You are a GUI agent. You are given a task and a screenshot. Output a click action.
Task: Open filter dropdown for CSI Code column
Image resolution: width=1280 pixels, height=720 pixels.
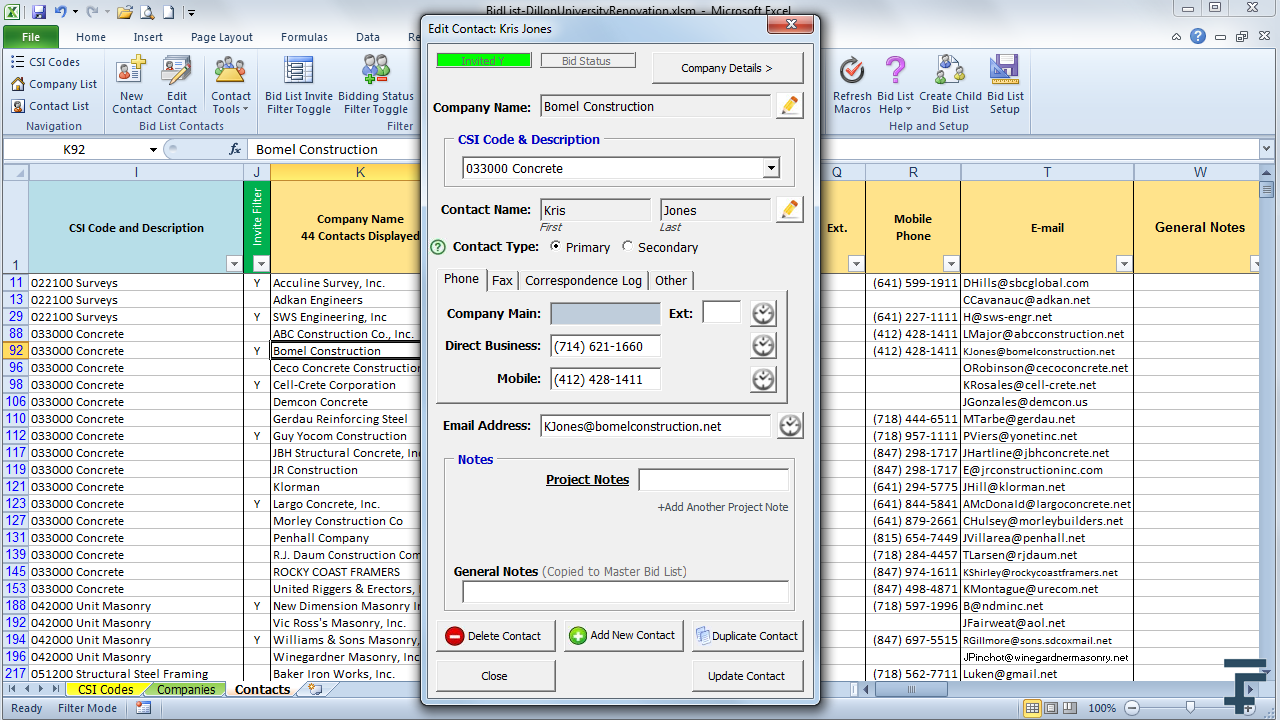pyautogui.click(x=234, y=264)
